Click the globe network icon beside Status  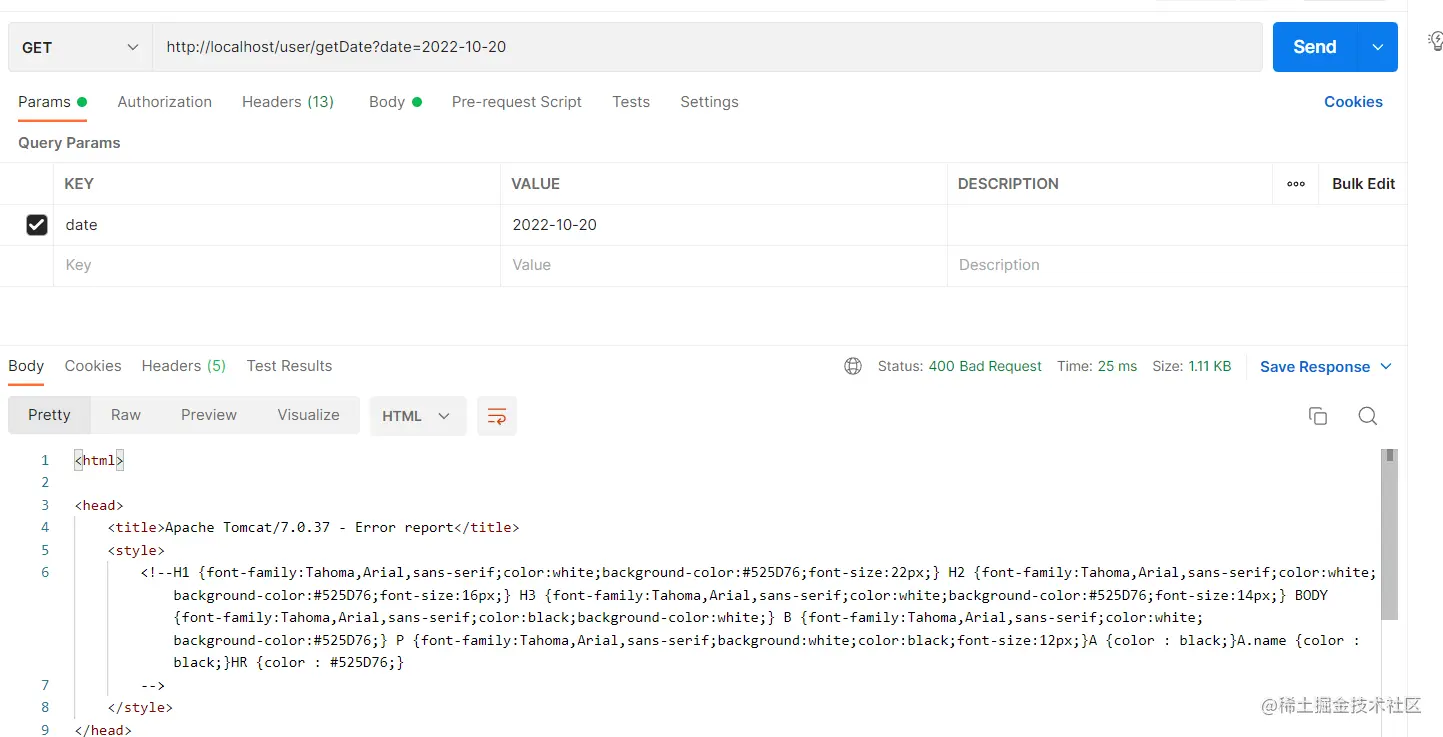coord(853,366)
